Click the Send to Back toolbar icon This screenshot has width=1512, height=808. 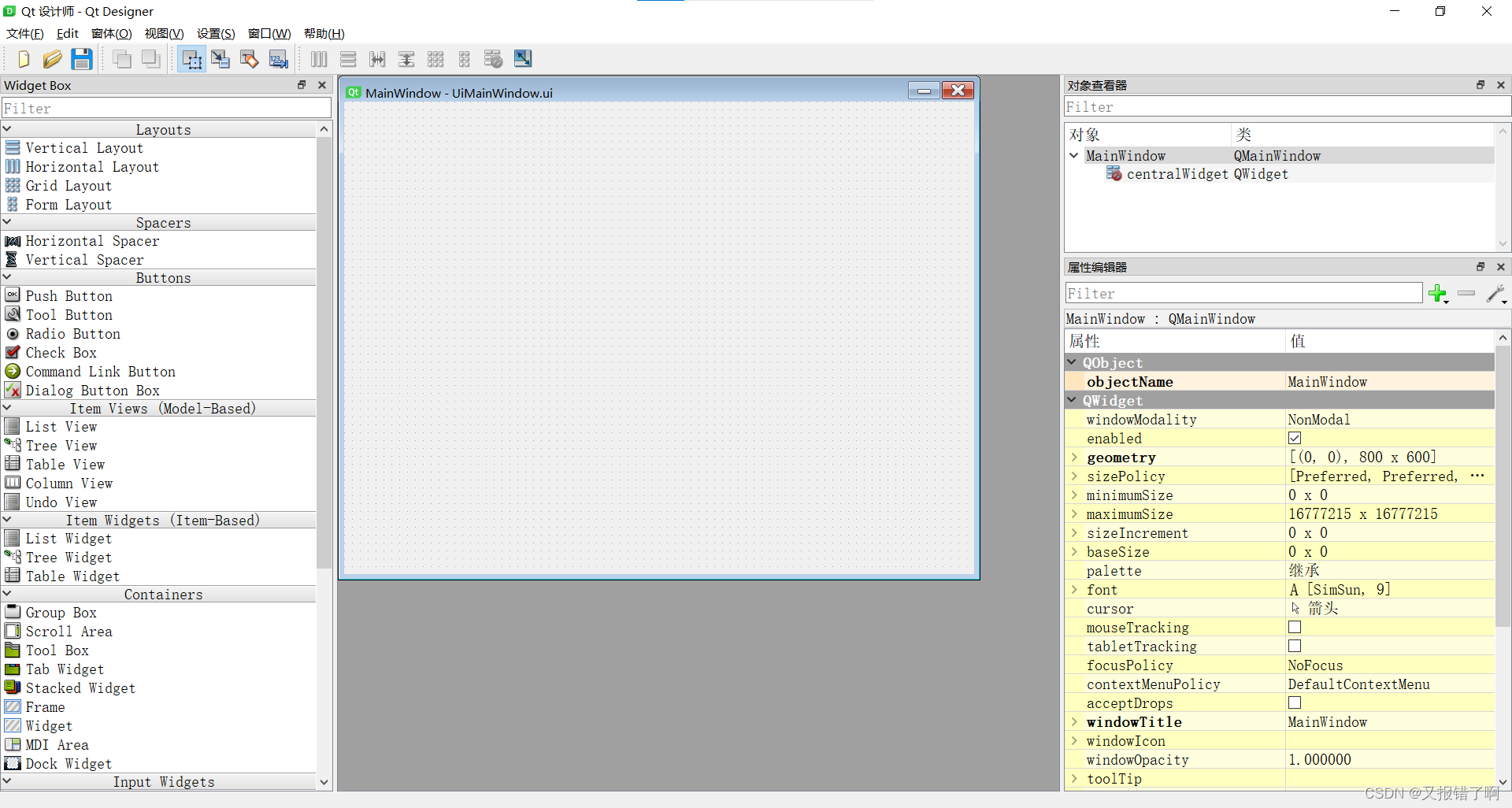pos(121,59)
